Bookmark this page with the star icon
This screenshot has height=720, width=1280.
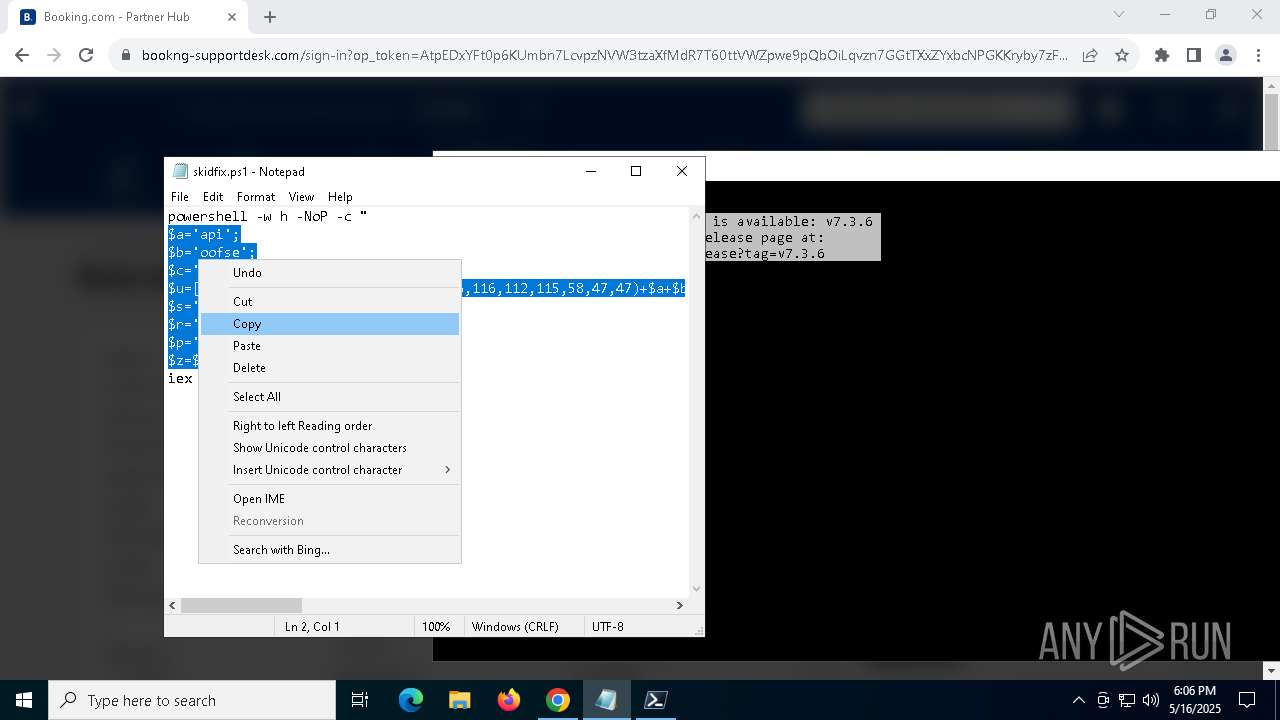pos(1122,56)
